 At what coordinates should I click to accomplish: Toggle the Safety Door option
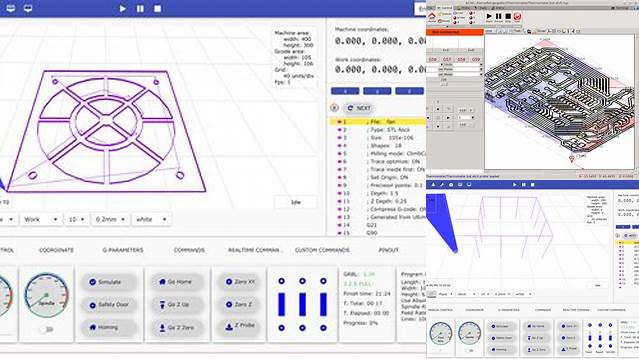click(x=109, y=305)
